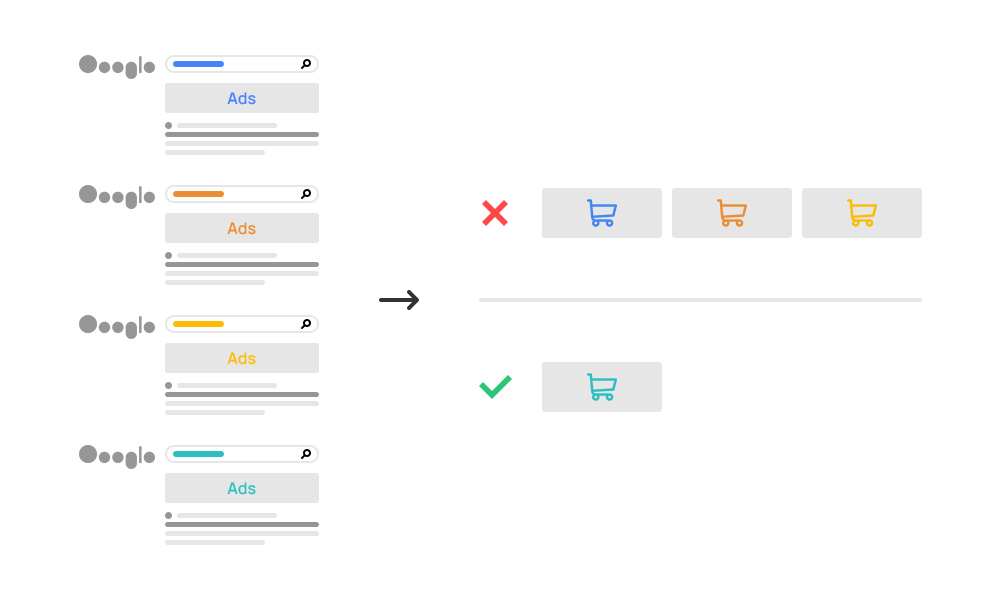This screenshot has width=1000, height=600.
Task: Click the red X mark
Action: tap(495, 213)
